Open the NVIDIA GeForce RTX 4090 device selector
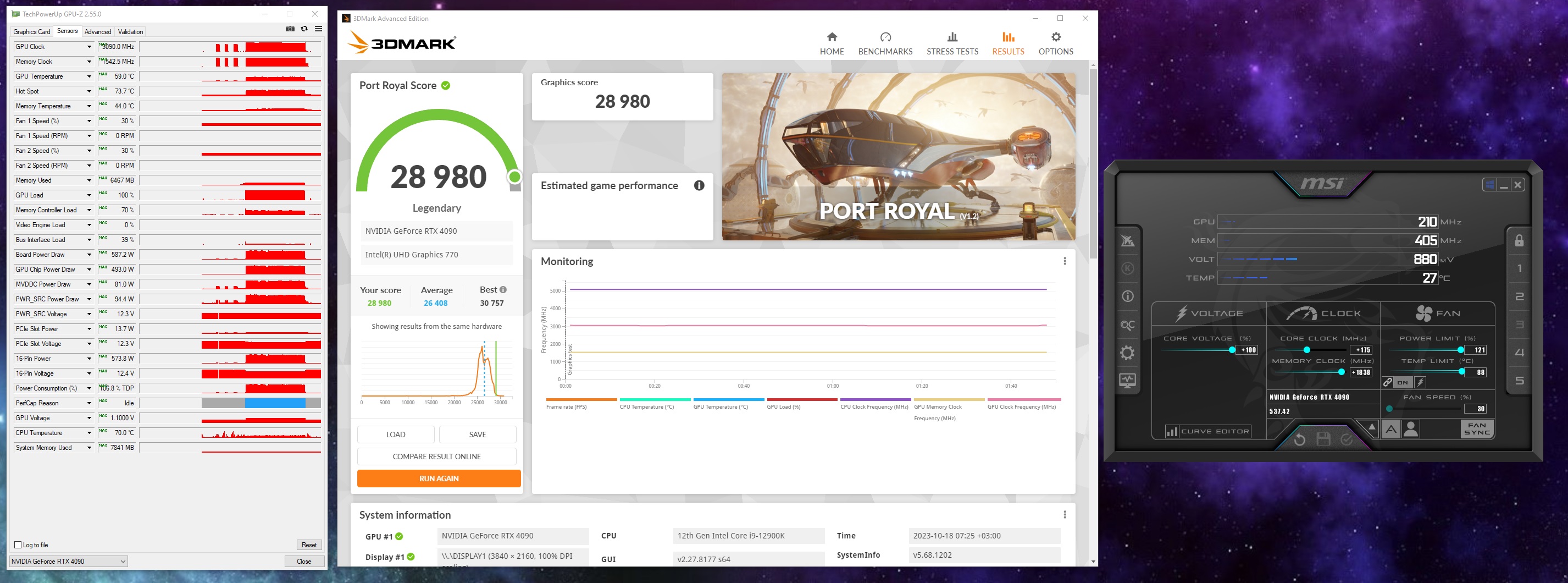 [68, 561]
